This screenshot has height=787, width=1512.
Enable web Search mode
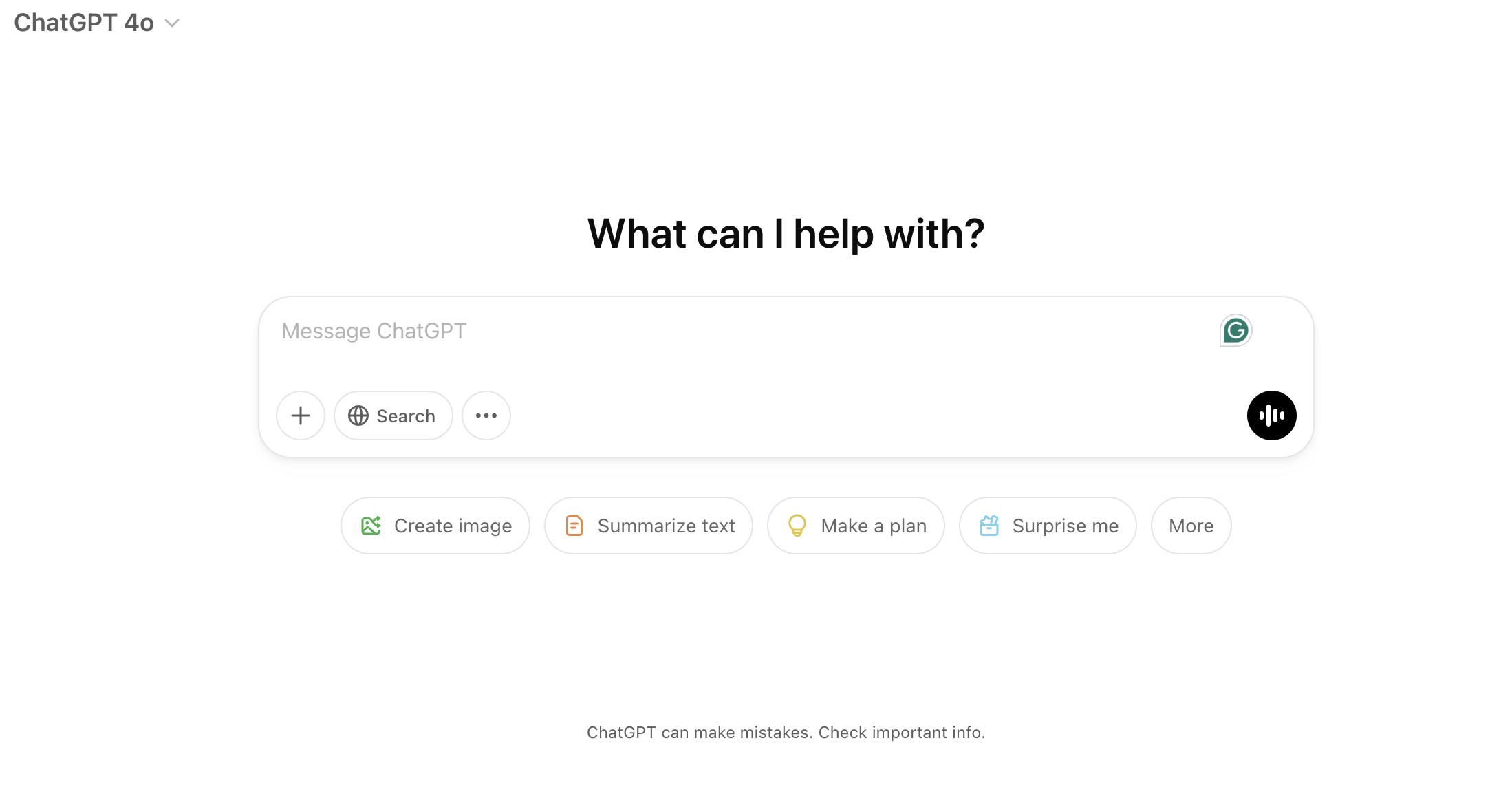(x=393, y=415)
